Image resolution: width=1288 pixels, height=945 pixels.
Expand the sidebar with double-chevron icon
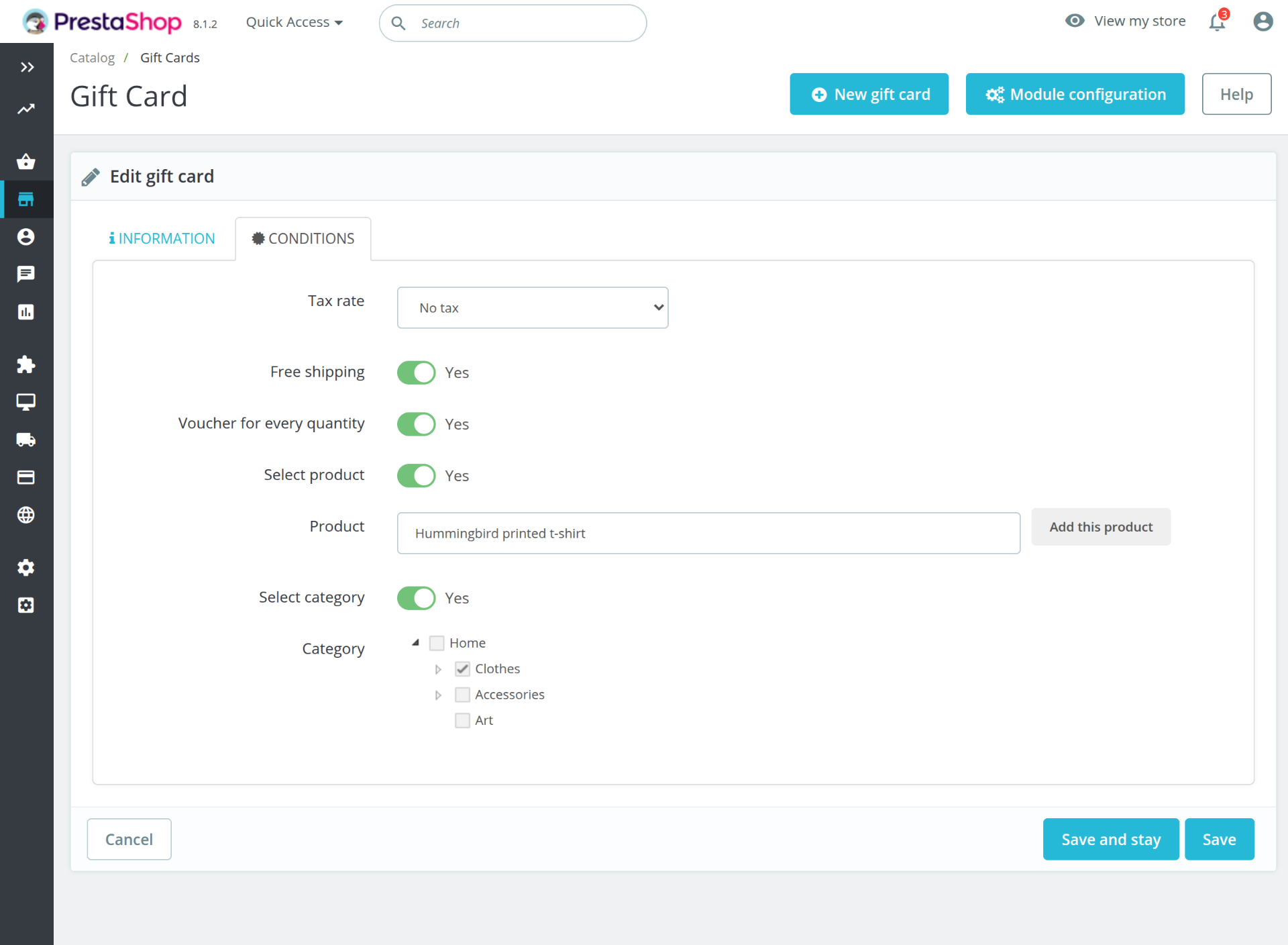click(x=27, y=67)
